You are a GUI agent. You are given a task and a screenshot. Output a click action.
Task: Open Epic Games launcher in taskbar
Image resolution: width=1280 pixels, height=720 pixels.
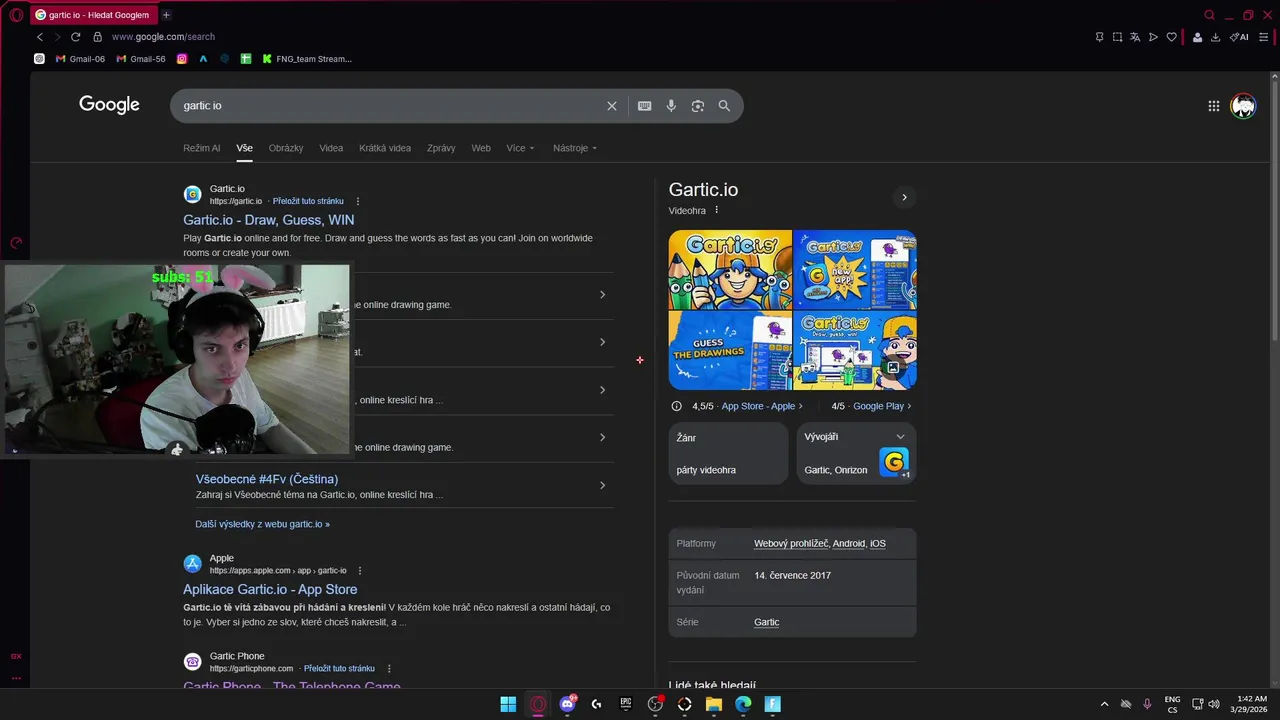pyautogui.click(x=626, y=704)
